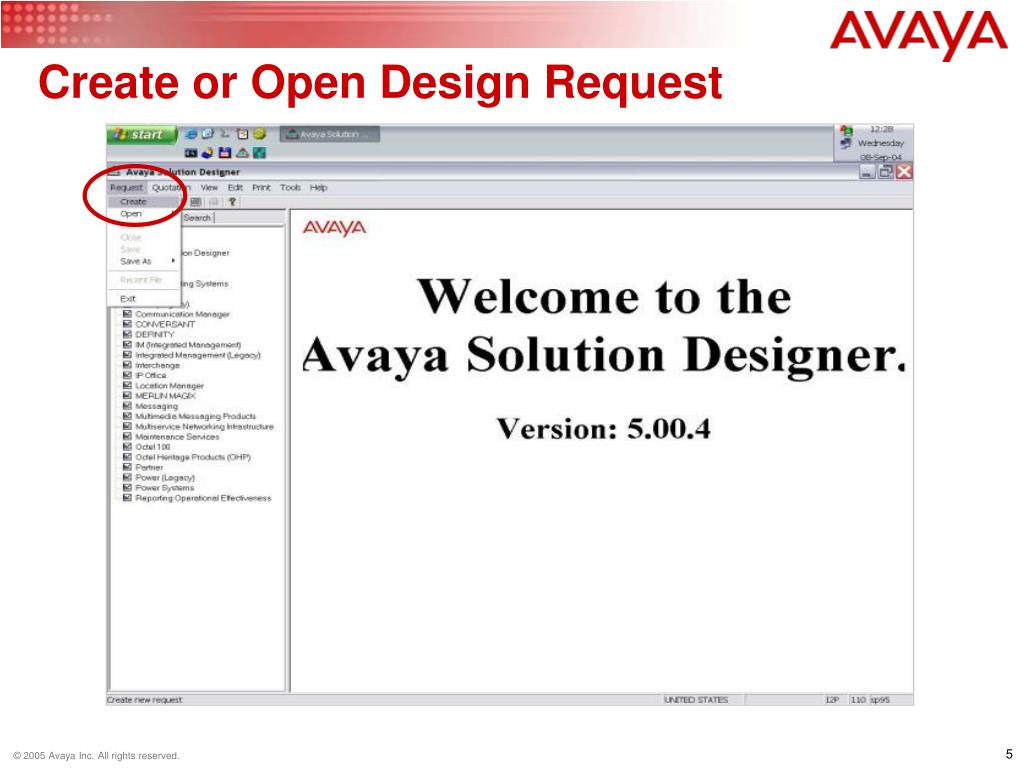Open the Print menu
Screen dimensions: 1024x768
pyautogui.click(x=261, y=187)
